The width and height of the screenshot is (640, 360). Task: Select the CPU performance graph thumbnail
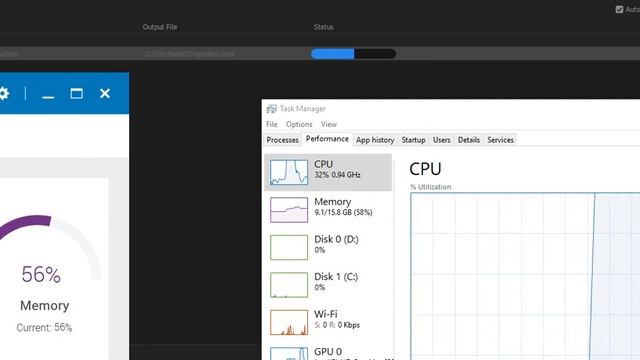tap(289, 172)
